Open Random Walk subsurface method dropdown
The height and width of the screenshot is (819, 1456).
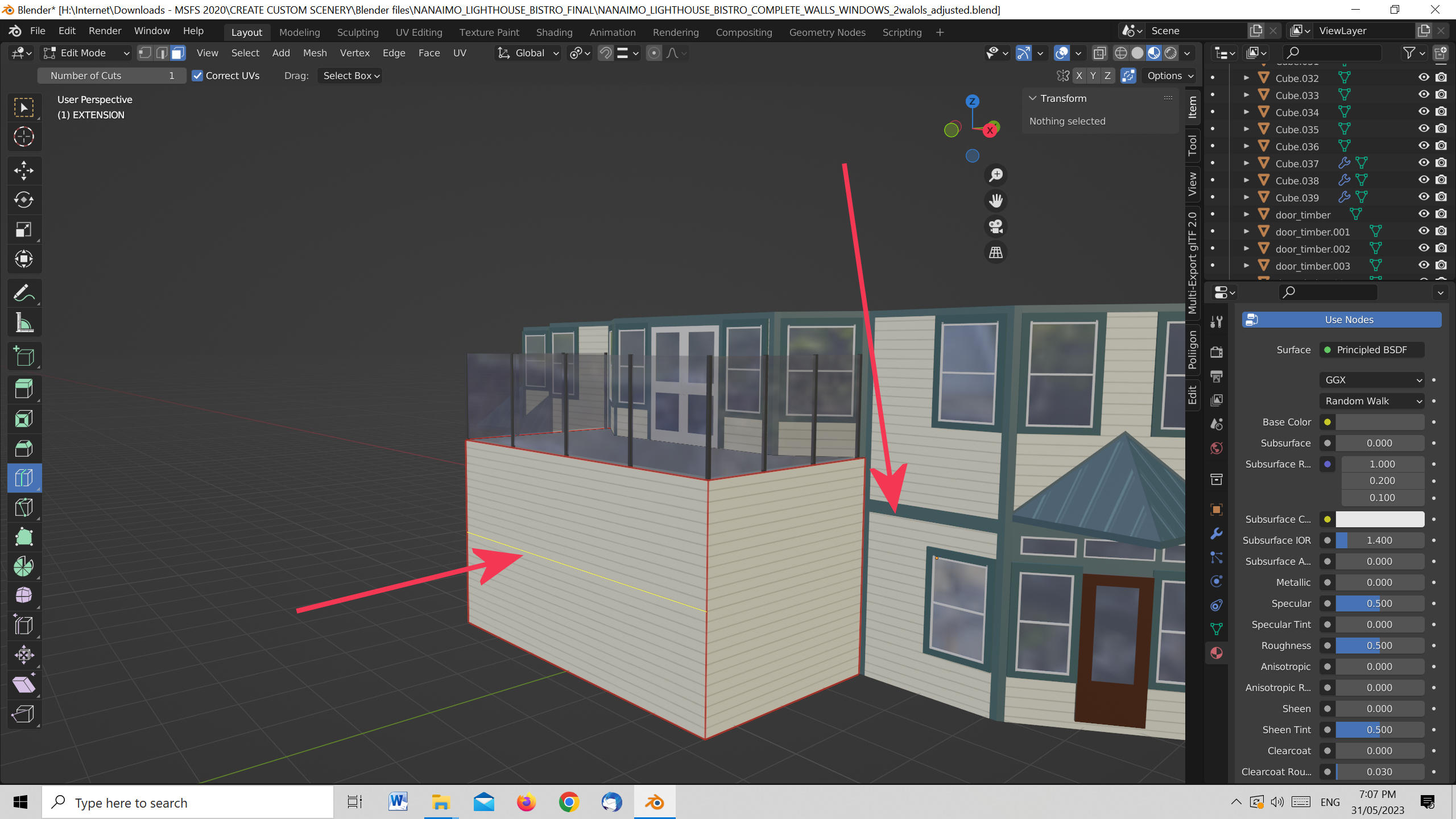coord(1372,401)
